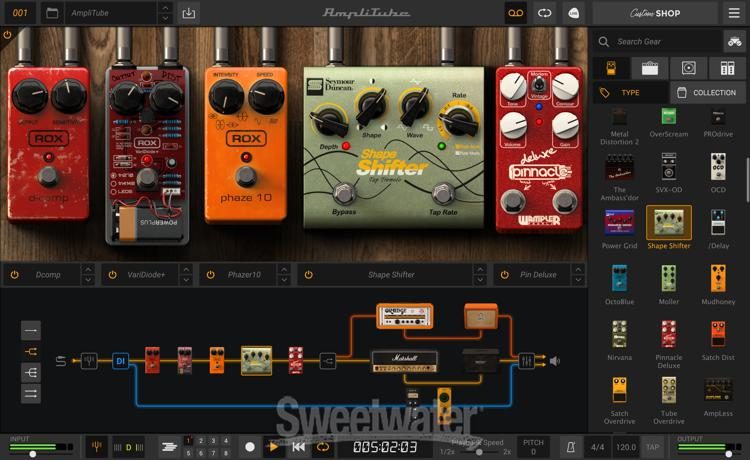The image size is (750, 460).
Task: Stomp the Bypass footswitch on Shape Shifter
Action: (343, 194)
